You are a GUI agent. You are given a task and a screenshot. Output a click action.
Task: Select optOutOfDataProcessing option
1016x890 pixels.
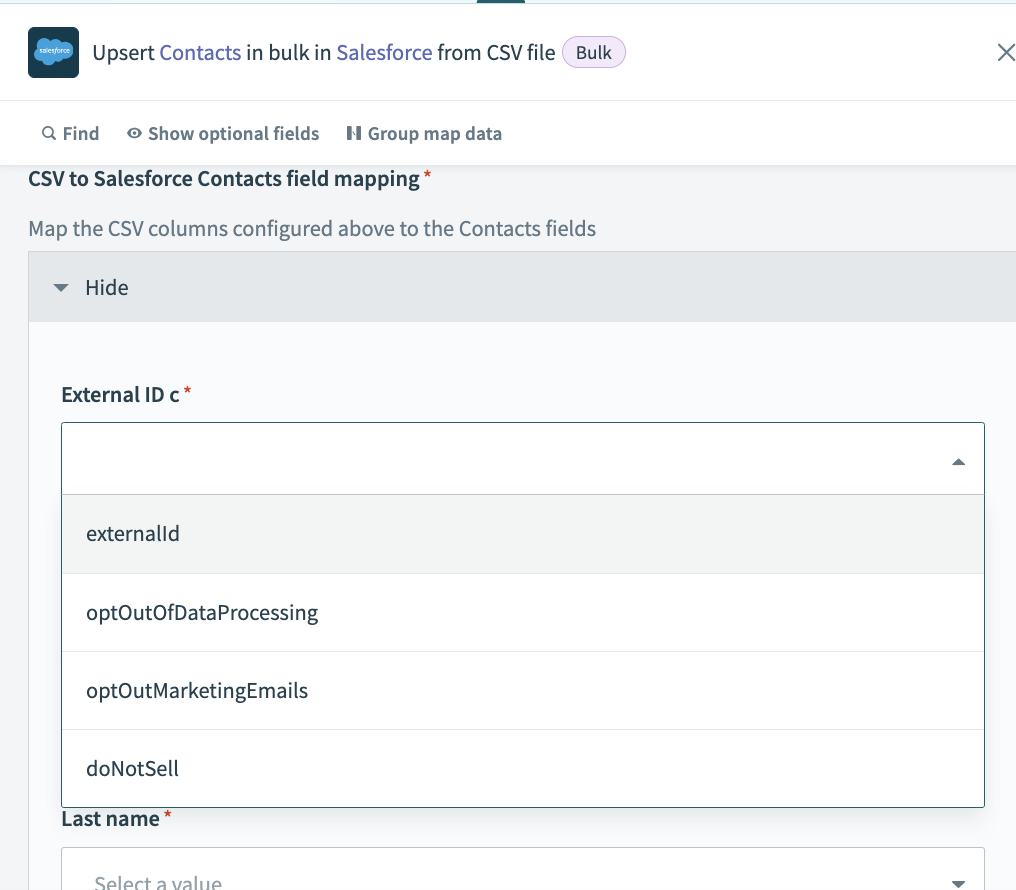523,613
